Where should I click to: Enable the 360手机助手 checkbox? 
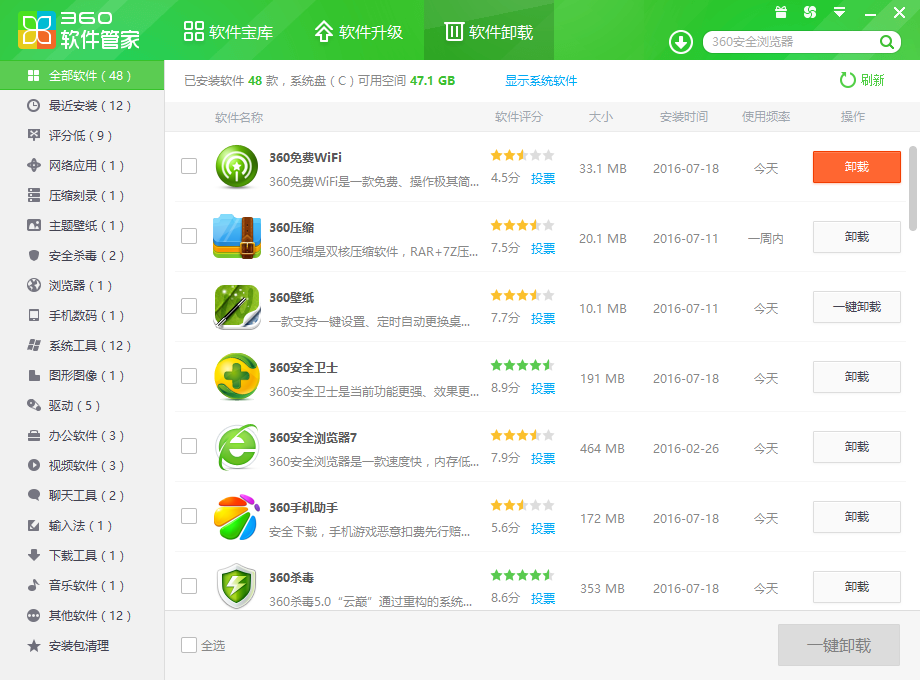pos(189,516)
